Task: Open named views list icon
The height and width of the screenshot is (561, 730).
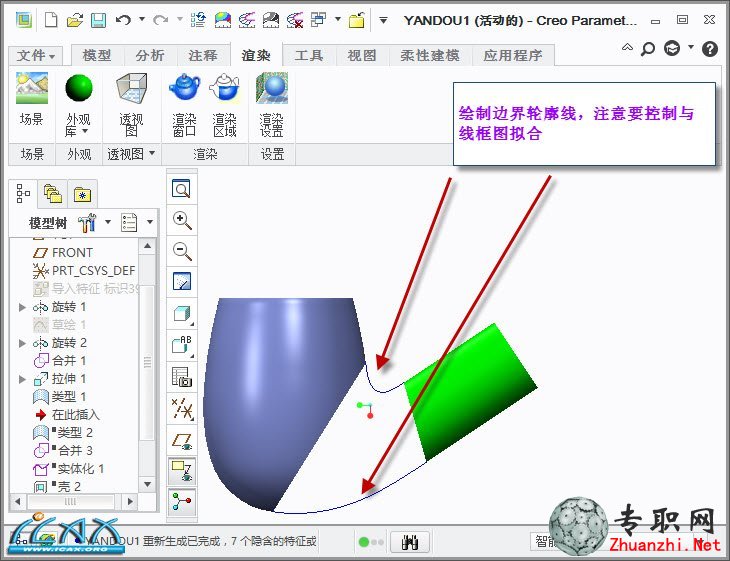Action: click(182, 345)
